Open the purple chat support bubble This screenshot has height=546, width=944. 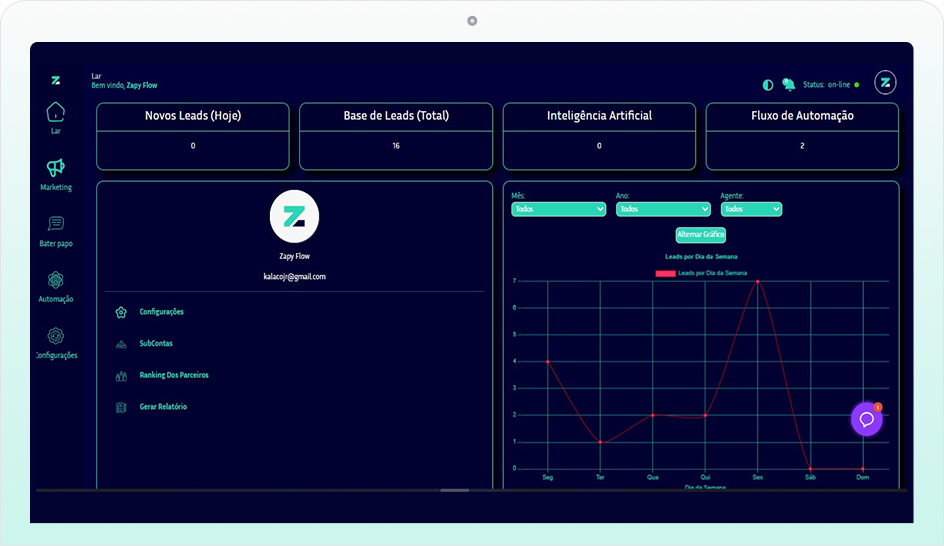coord(866,419)
